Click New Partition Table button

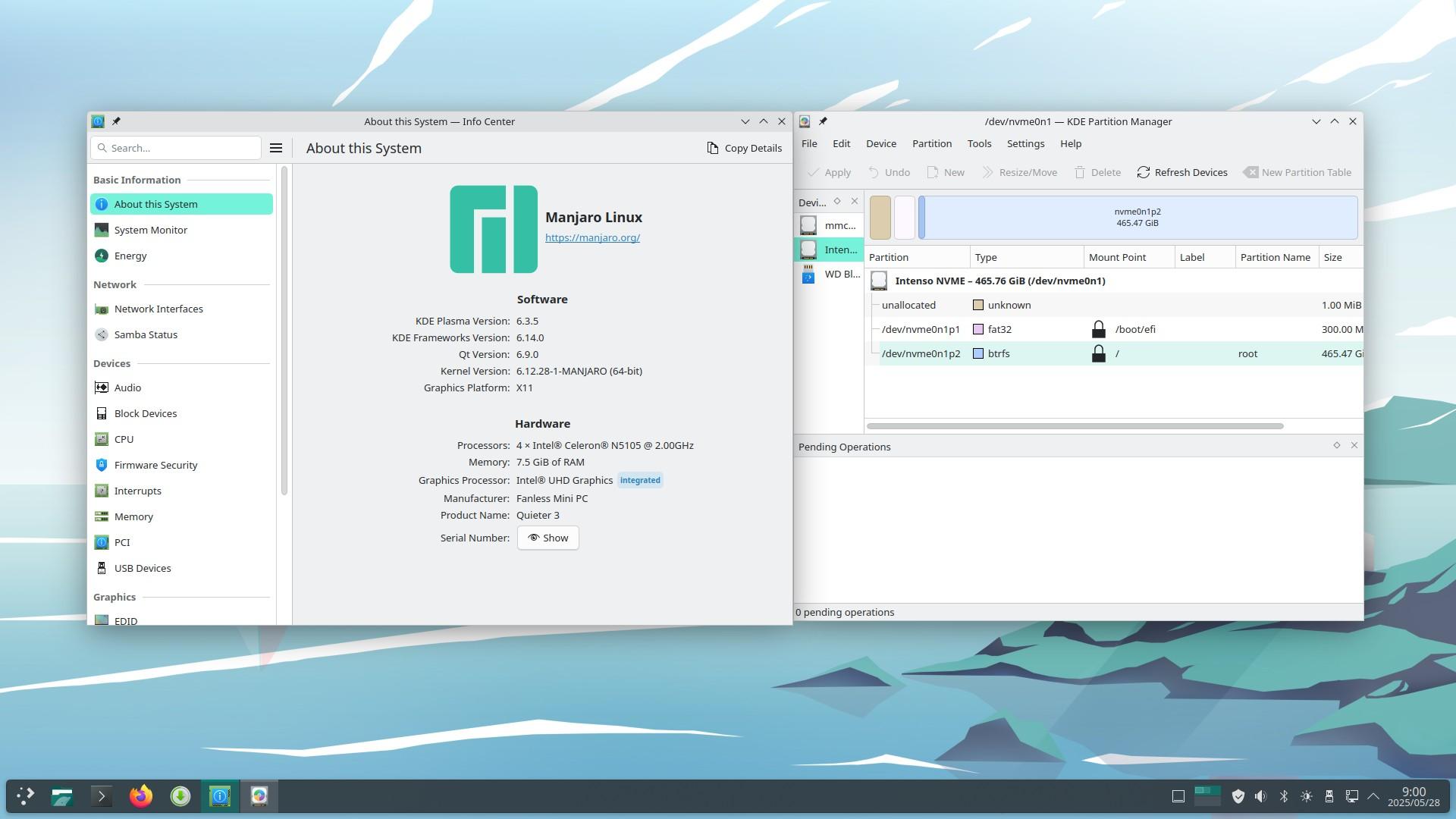click(x=1298, y=172)
